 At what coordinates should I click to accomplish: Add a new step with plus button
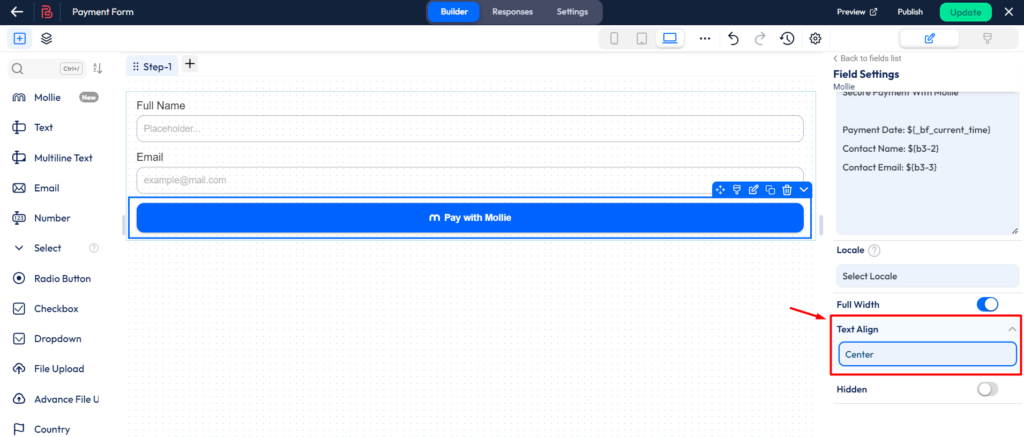pyautogui.click(x=189, y=64)
